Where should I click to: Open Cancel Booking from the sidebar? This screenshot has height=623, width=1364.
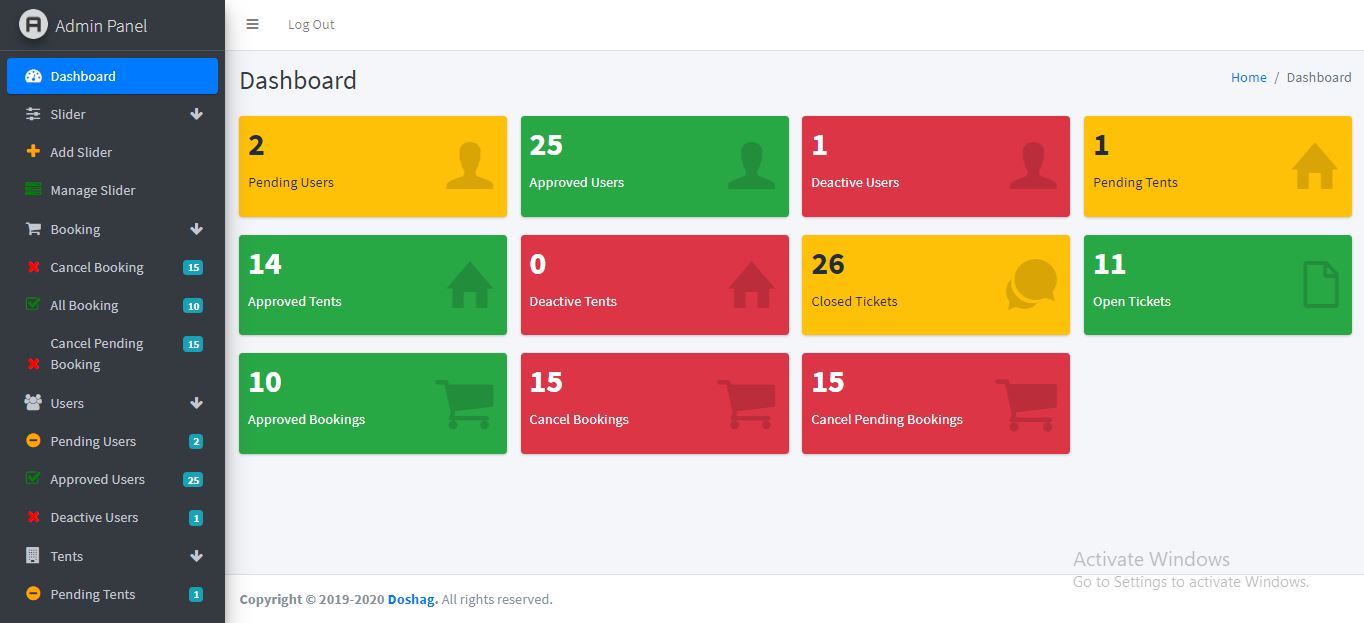pyautogui.click(x=97, y=267)
